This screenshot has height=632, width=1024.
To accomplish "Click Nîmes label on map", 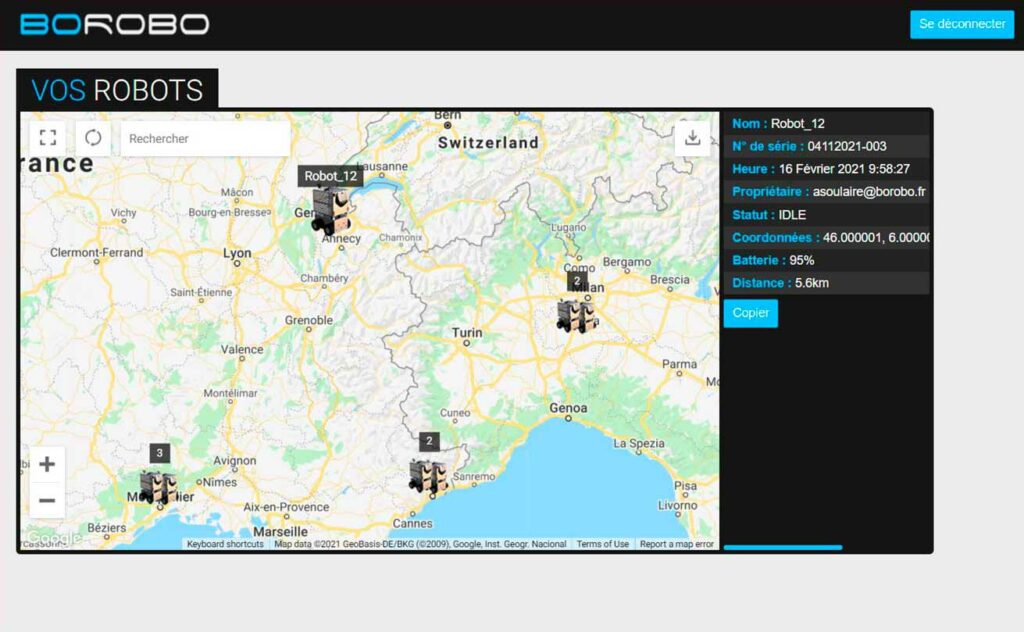I will coord(219,482).
